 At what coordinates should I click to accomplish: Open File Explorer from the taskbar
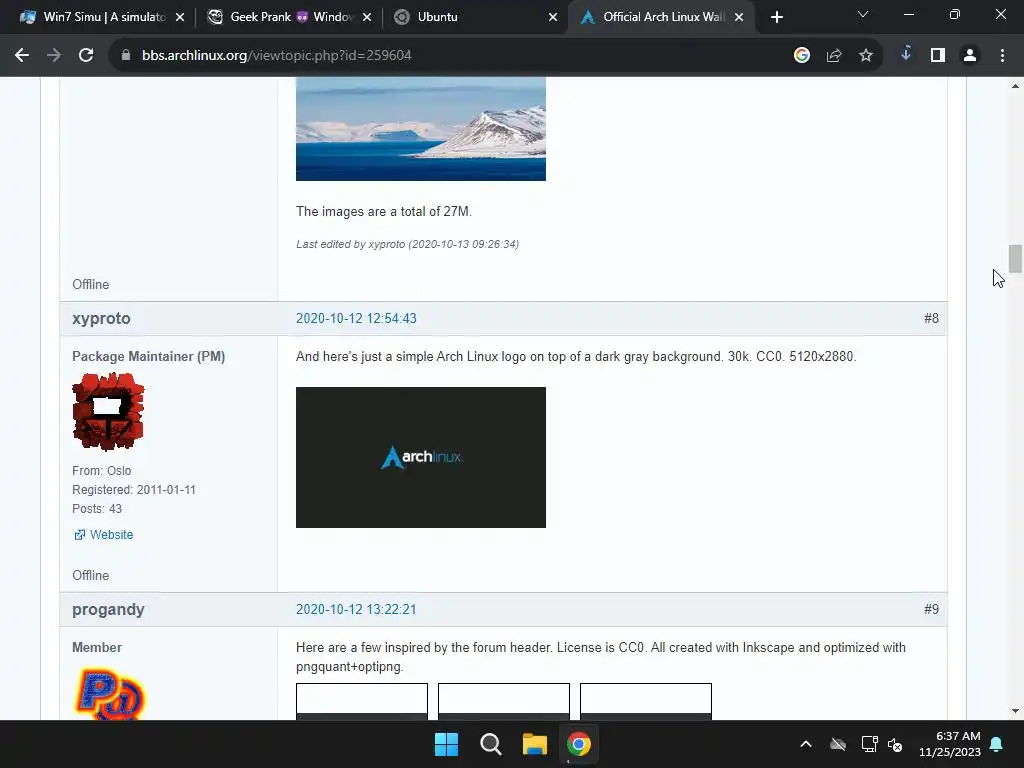(535, 744)
